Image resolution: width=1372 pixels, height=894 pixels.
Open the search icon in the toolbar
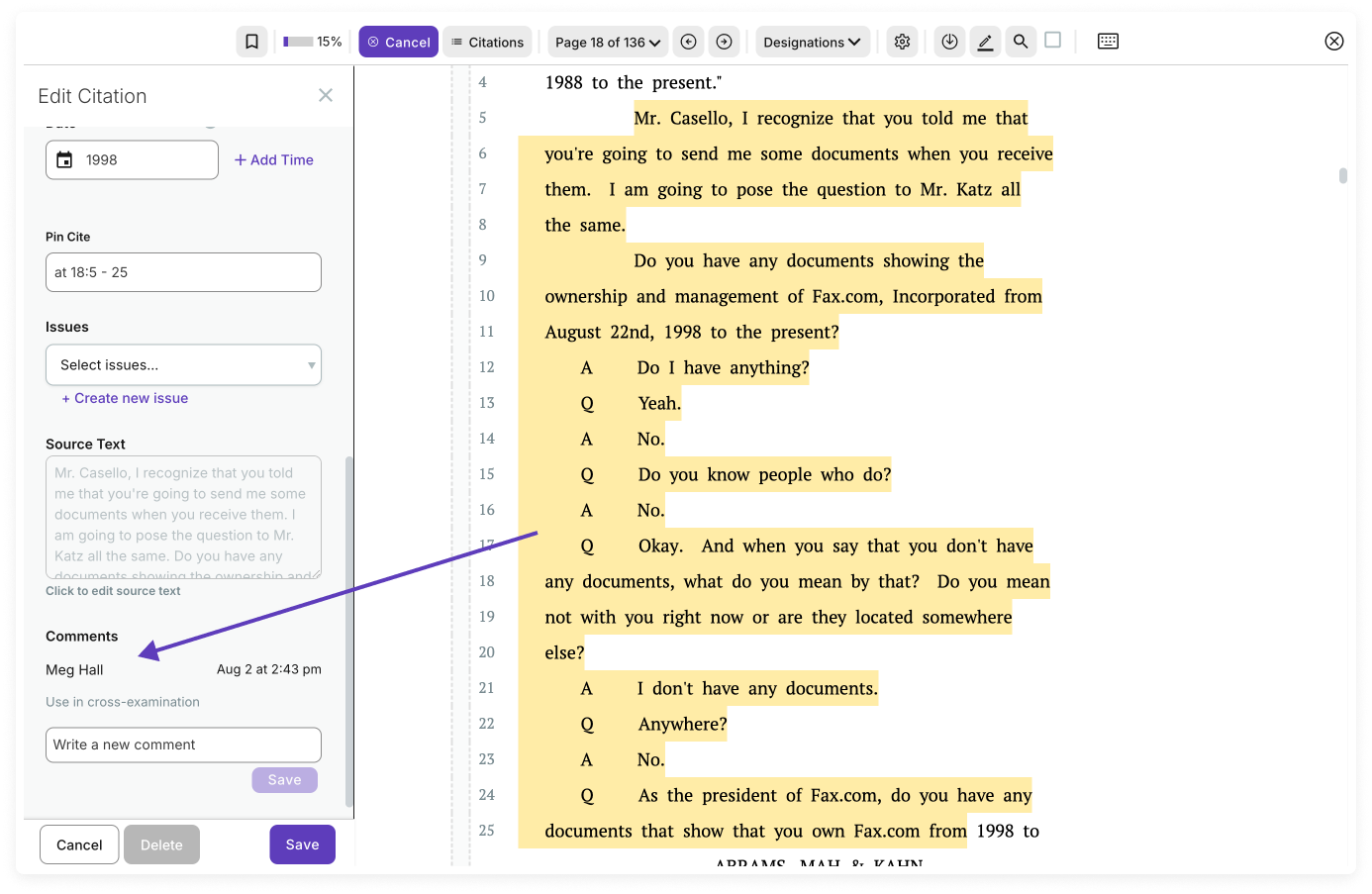1021,42
